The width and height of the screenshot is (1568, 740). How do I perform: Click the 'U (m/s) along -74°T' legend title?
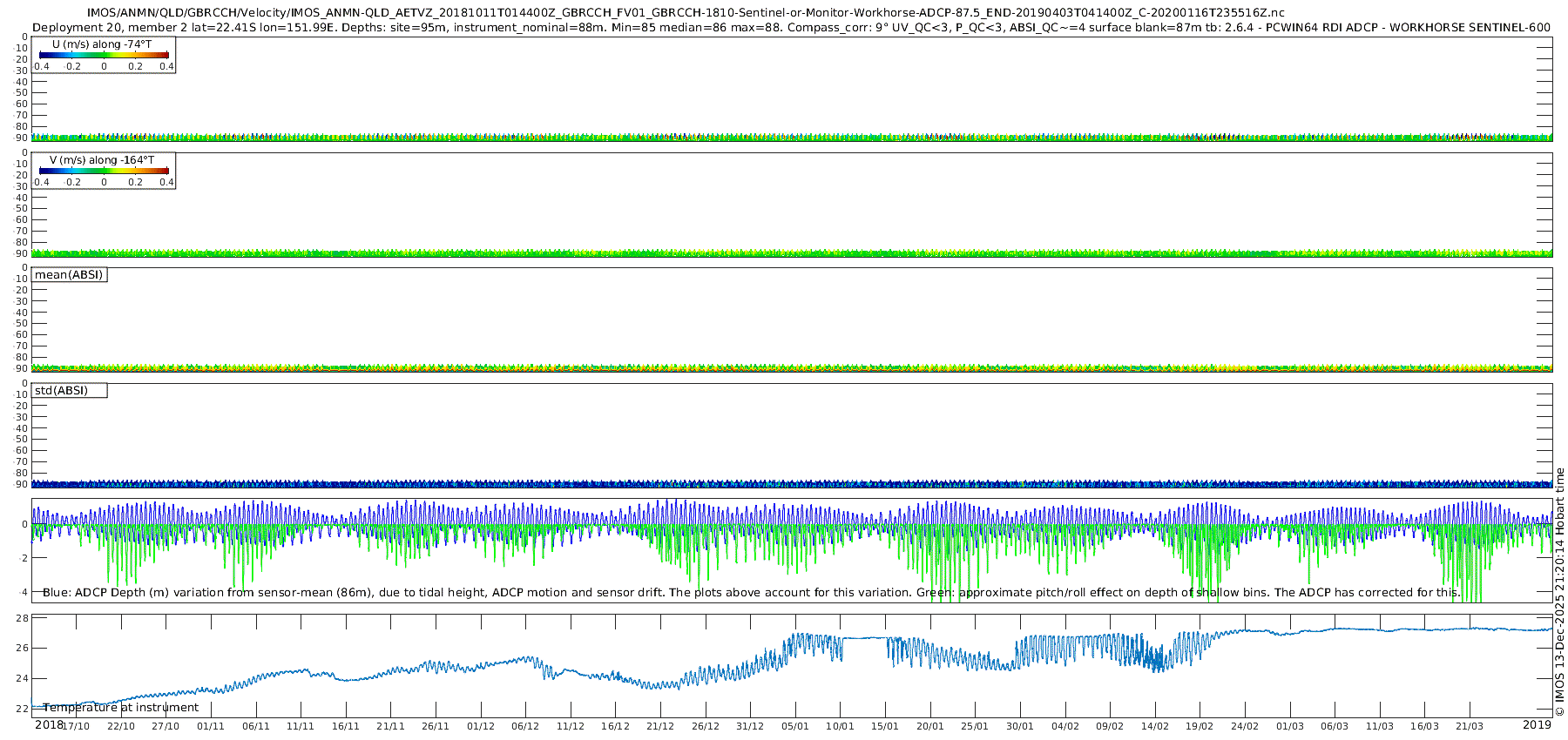pos(102,44)
